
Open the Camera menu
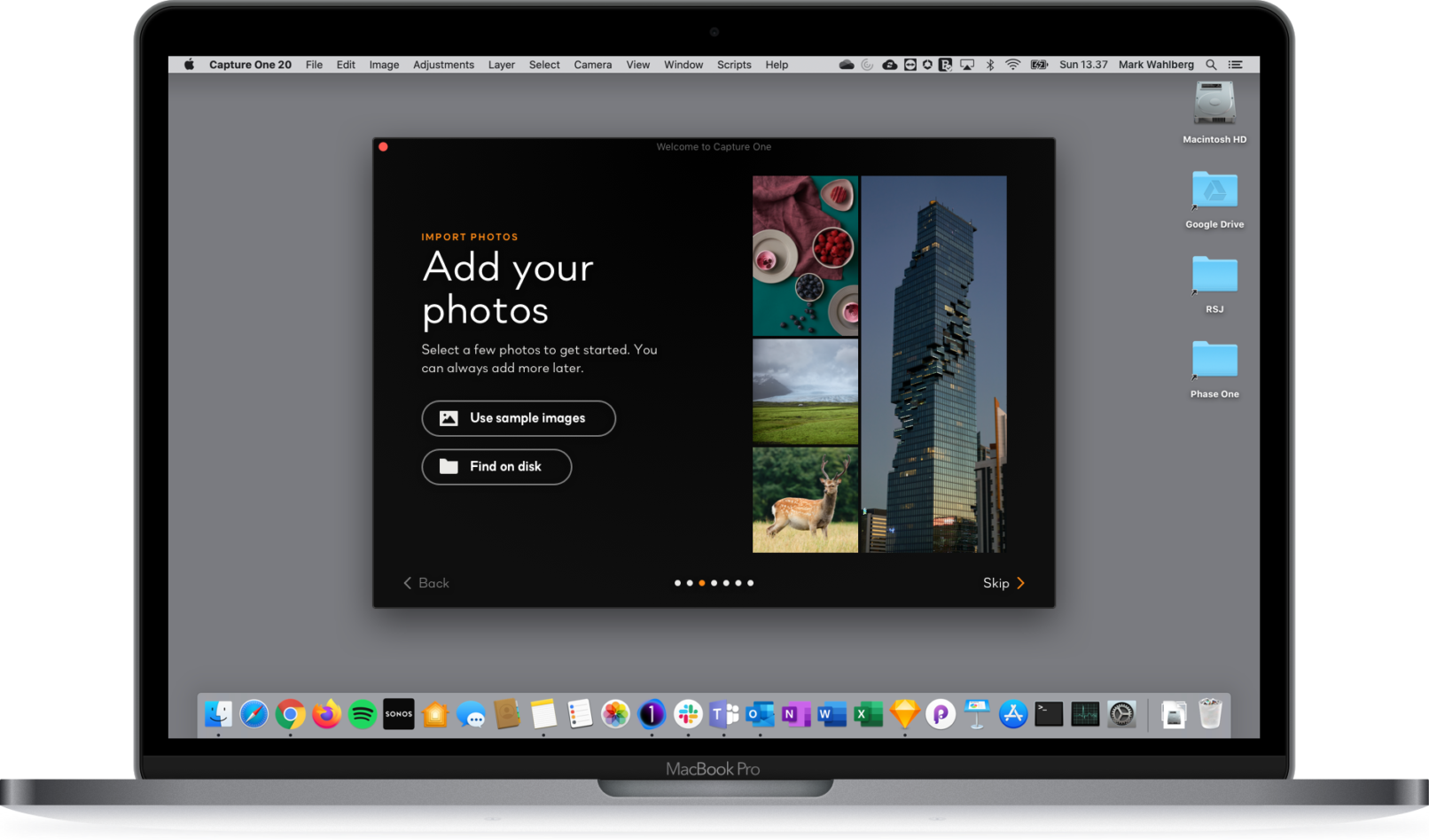[x=592, y=64]
